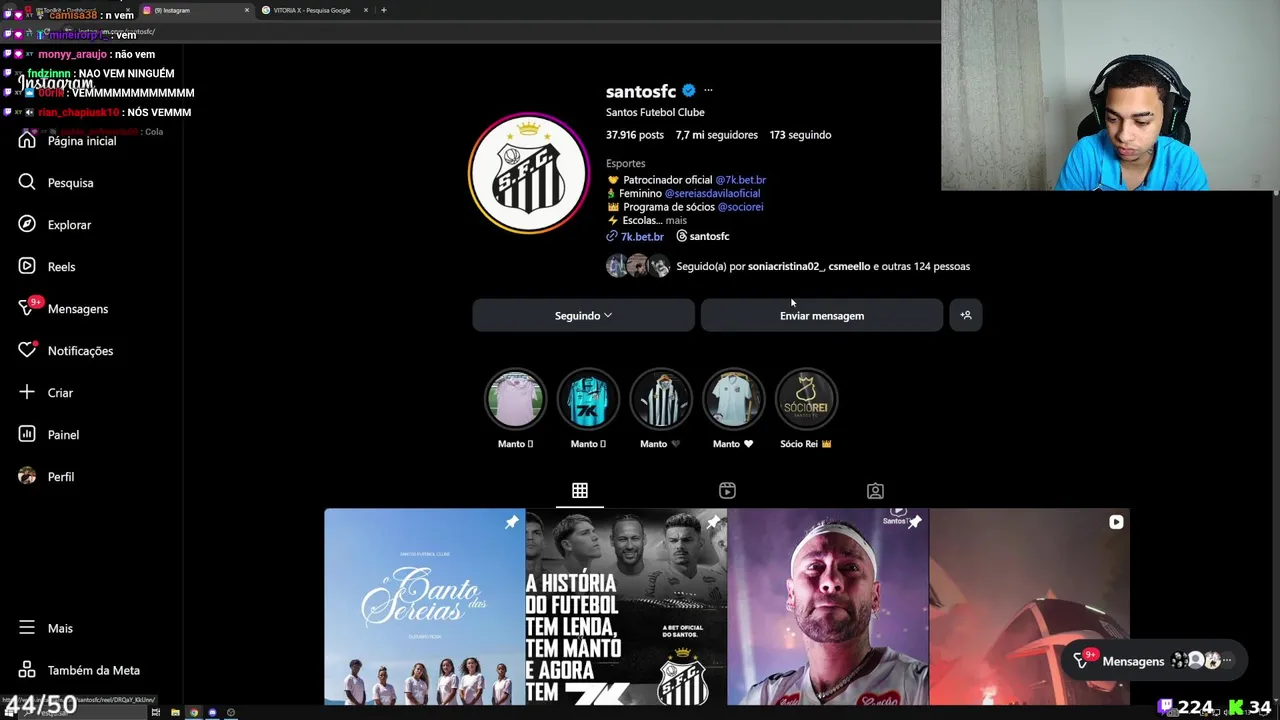Viewport: 1280px width, 720px height.
Task: Open the santosfc profile picture story
Action: click(x=529, y=174)
